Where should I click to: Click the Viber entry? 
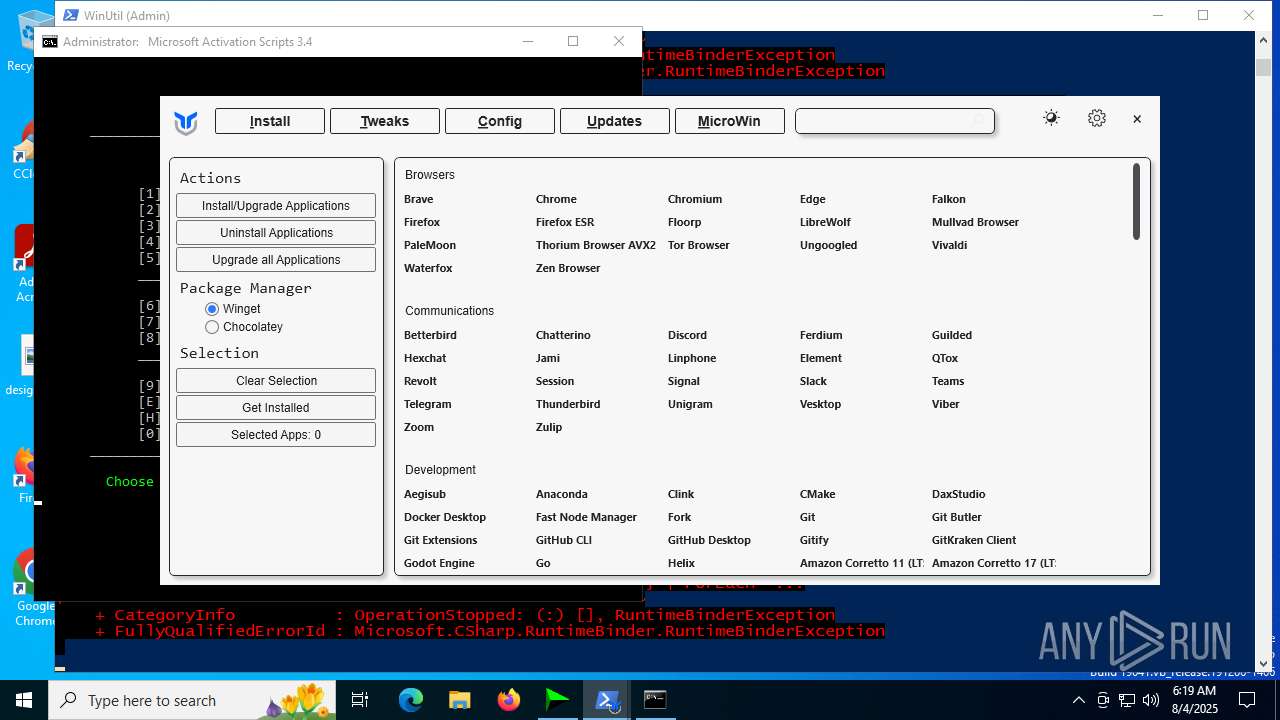pos(945,404)
